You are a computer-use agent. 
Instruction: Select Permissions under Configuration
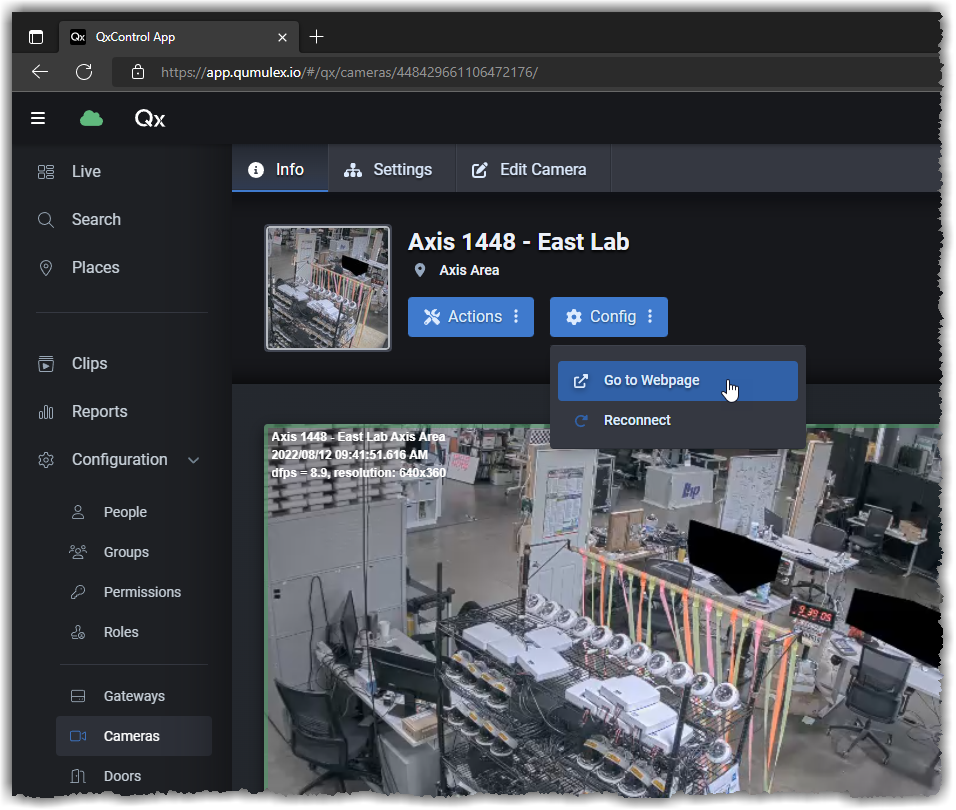pos(142,592)
